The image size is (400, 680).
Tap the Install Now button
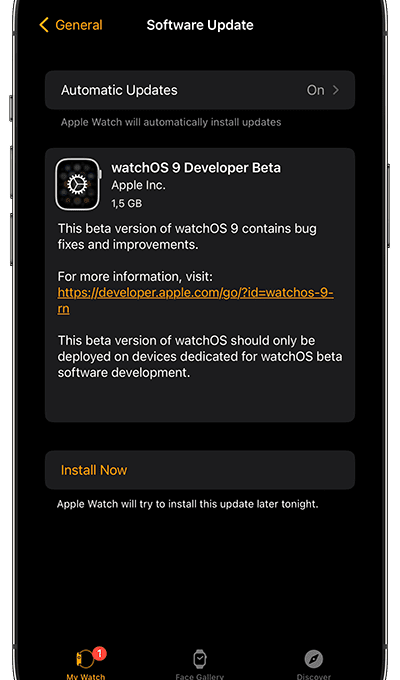tap(200, 470)
